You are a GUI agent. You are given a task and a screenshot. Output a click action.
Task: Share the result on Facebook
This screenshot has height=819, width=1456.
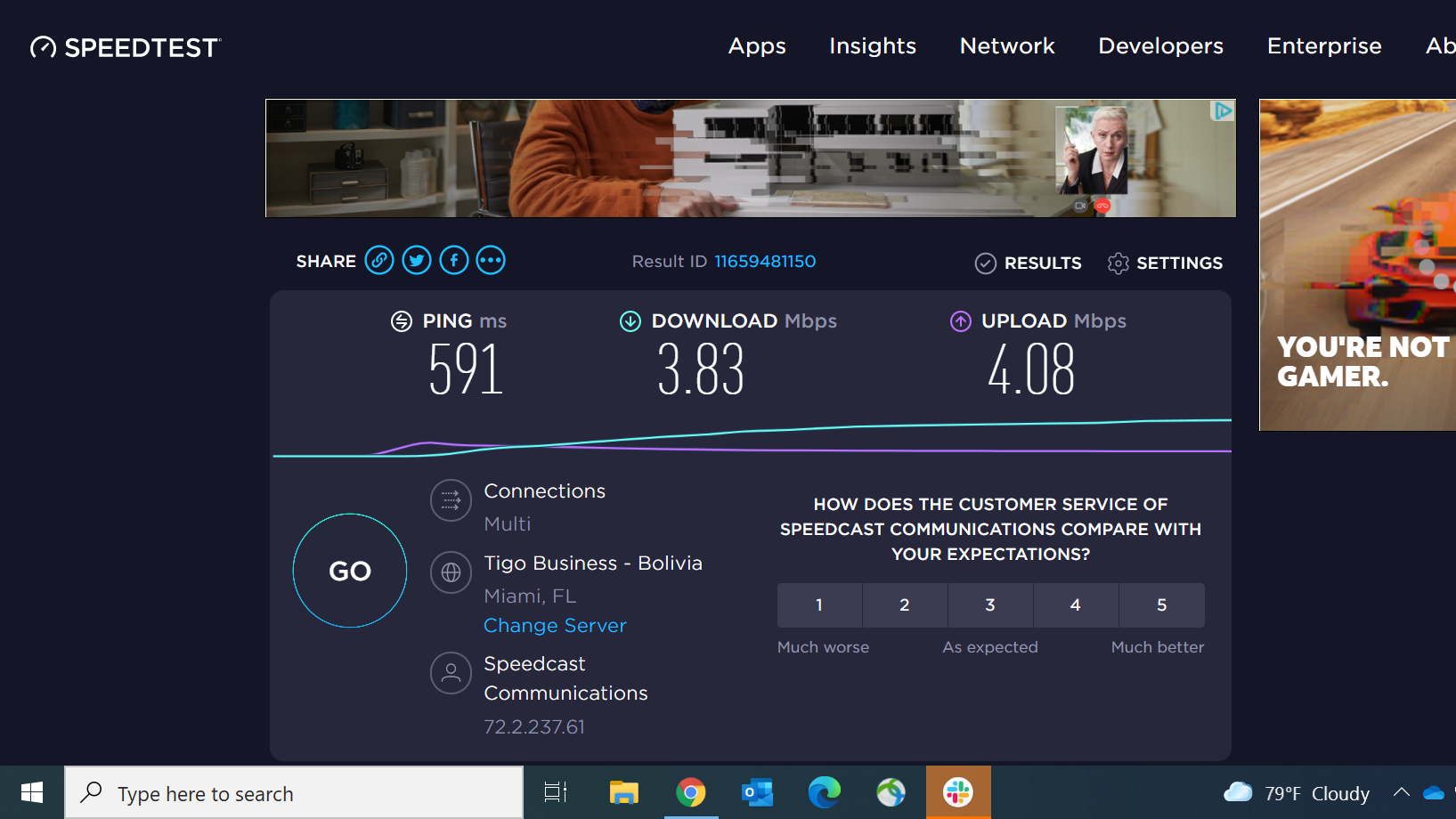tap(454, 261)
